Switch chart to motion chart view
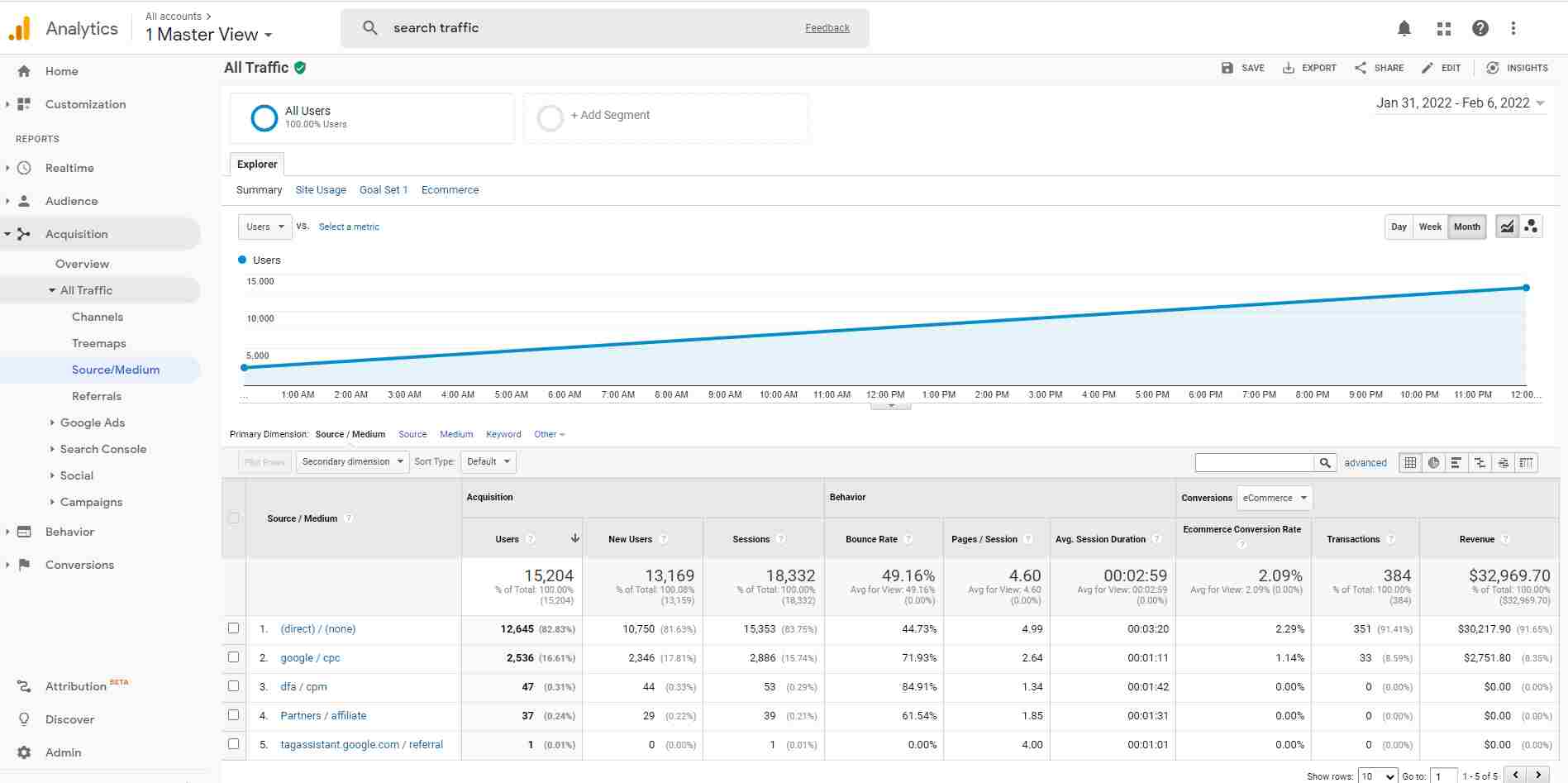The image size is (1568, 783). (x=1531, y=226)
